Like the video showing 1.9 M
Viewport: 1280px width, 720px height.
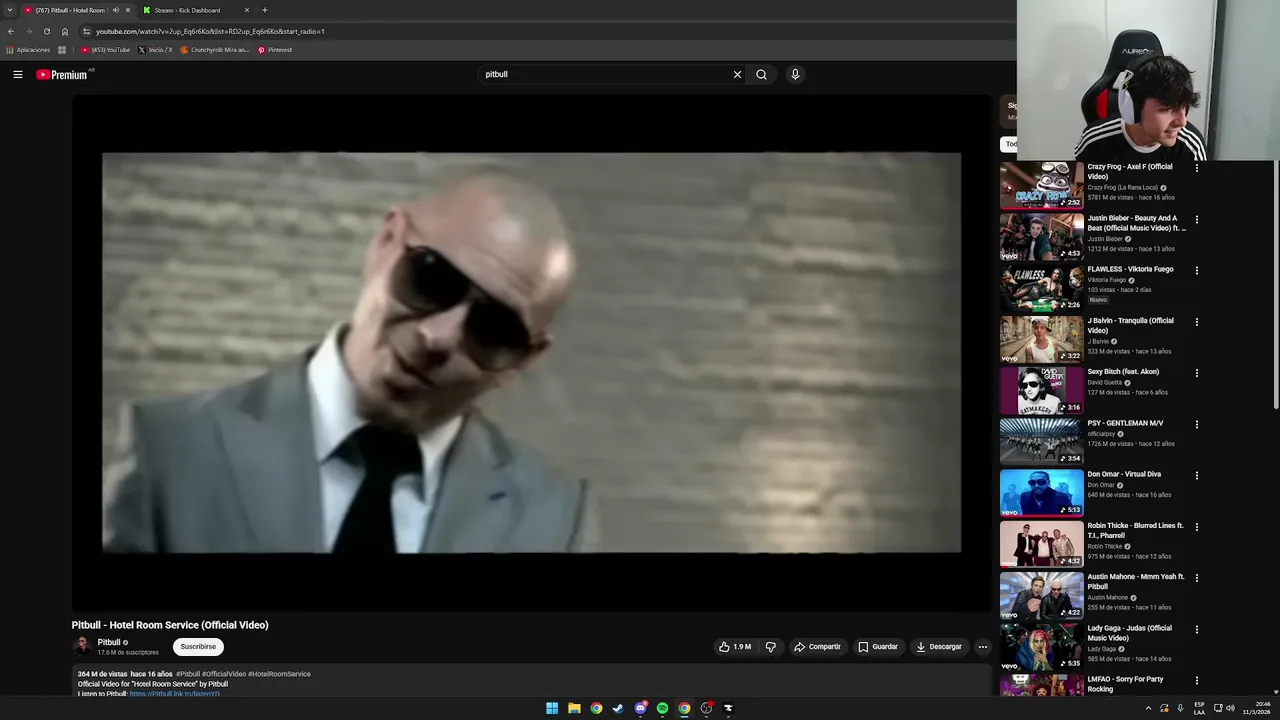[x=735, y=647]
